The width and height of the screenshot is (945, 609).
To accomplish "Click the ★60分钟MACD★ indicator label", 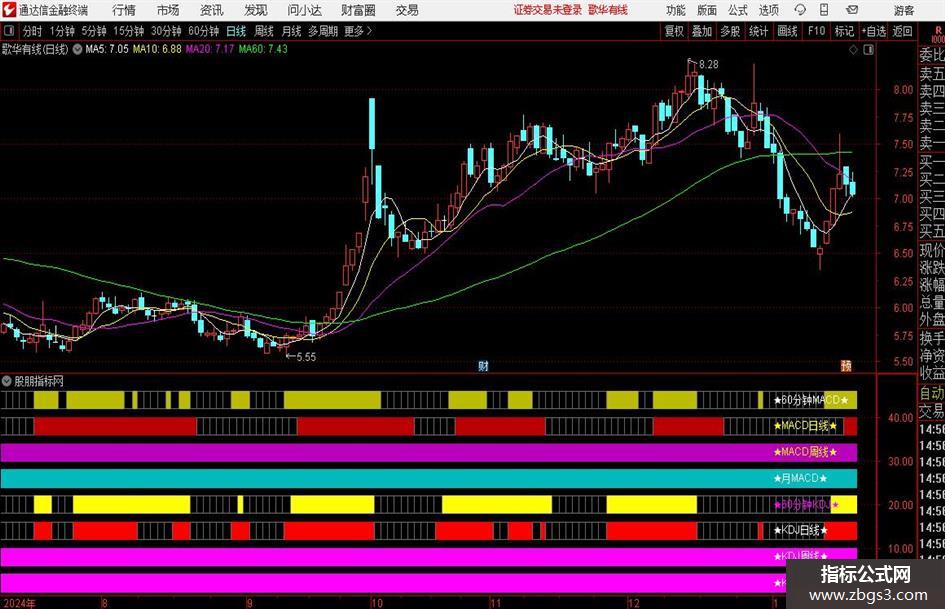I will click(x=811, y=400).
